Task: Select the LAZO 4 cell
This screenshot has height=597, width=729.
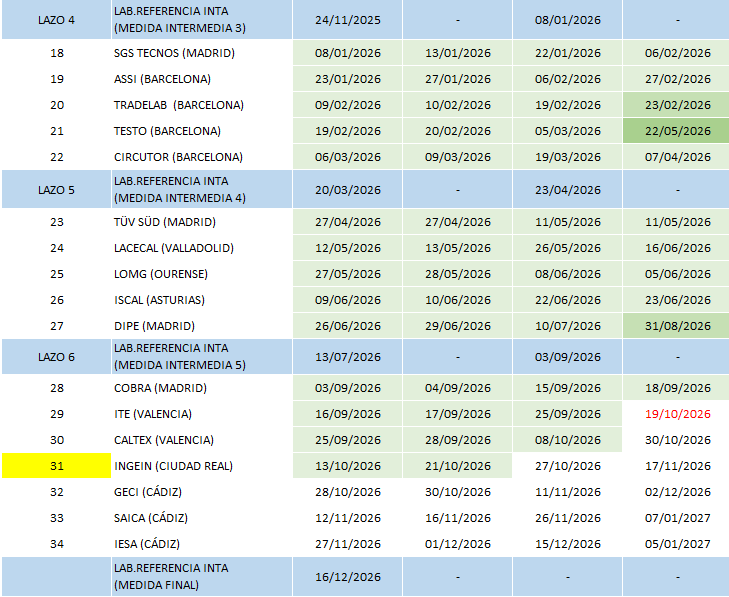Action: pyautogui.click(x=56, y=20)
